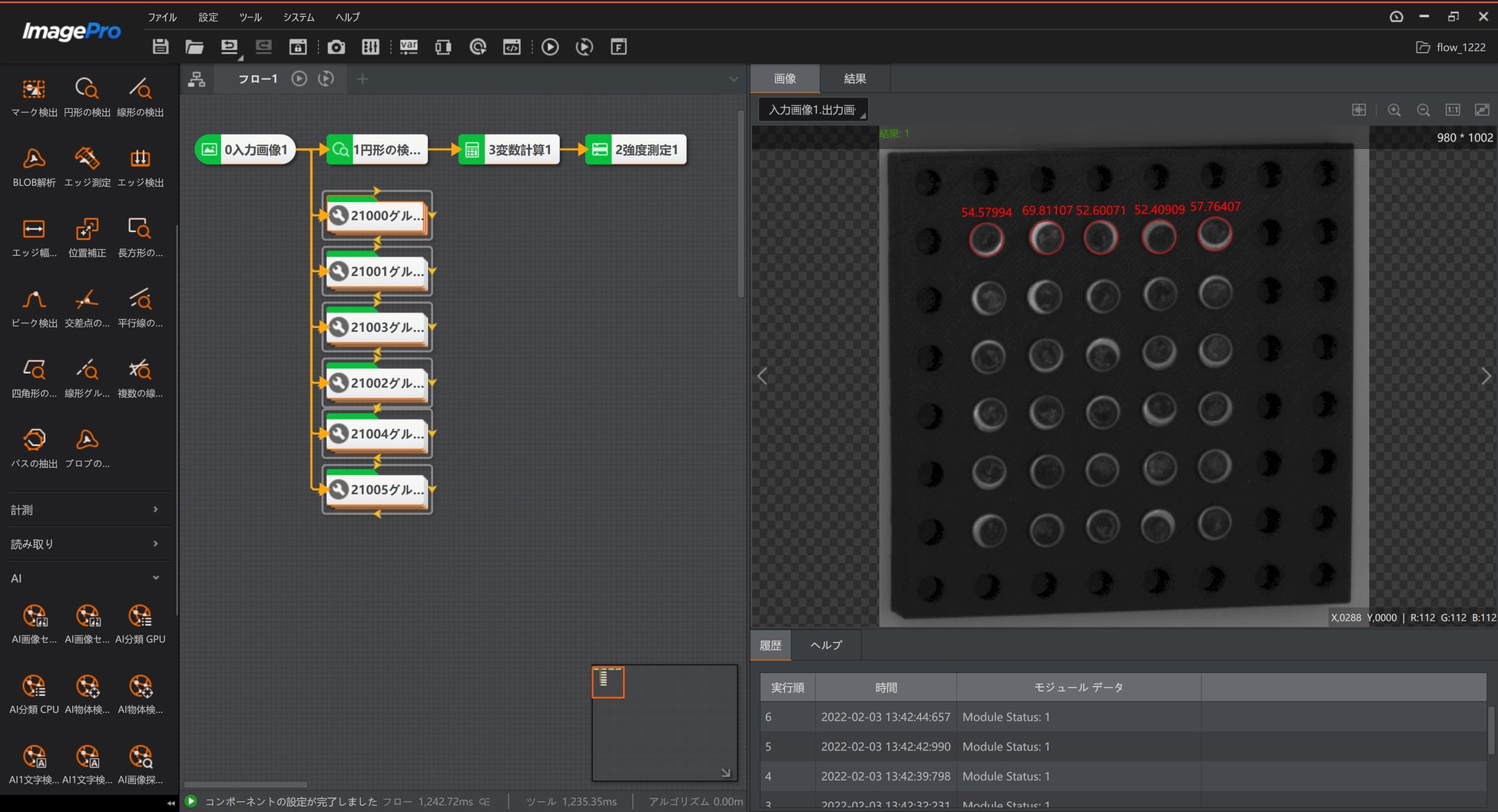Select the AI分類 GPU tool
The width and height of the screenshot is (1498, 812).
pyautogui.click(x=140, y=625)
